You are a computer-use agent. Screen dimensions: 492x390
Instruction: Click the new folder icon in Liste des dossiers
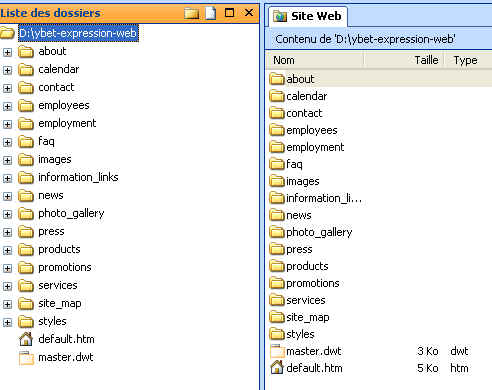[192, 13]
